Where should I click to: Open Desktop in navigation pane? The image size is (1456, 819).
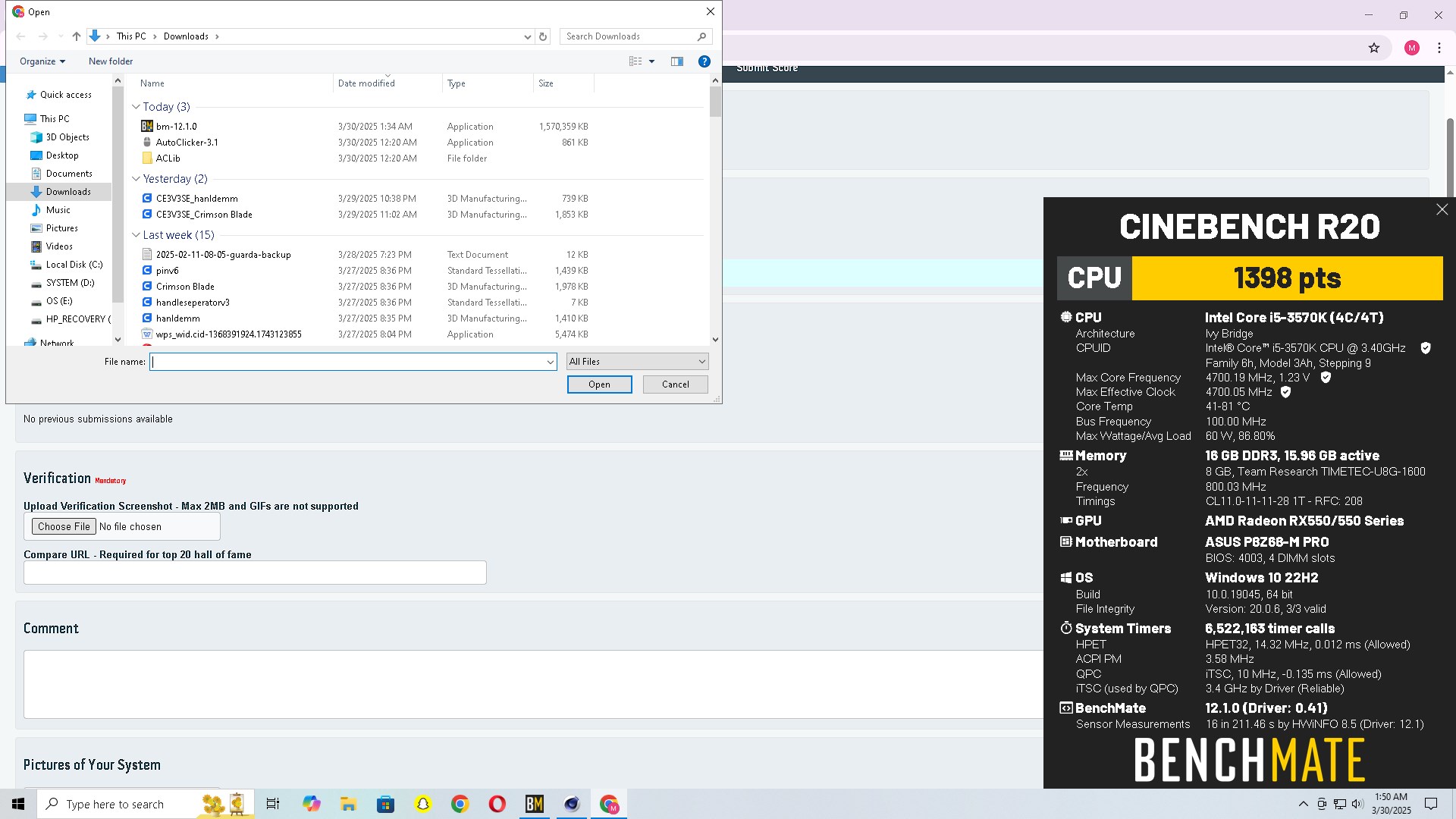pyautogui.click(x=61, y=155)
